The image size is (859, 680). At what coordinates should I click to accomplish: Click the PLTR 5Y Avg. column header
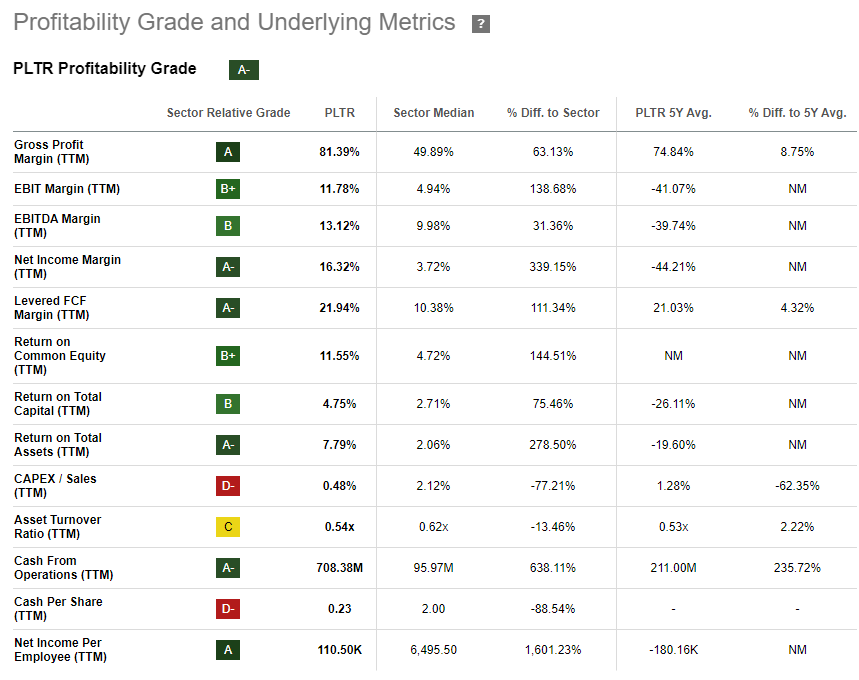click(x=673, y=113)
